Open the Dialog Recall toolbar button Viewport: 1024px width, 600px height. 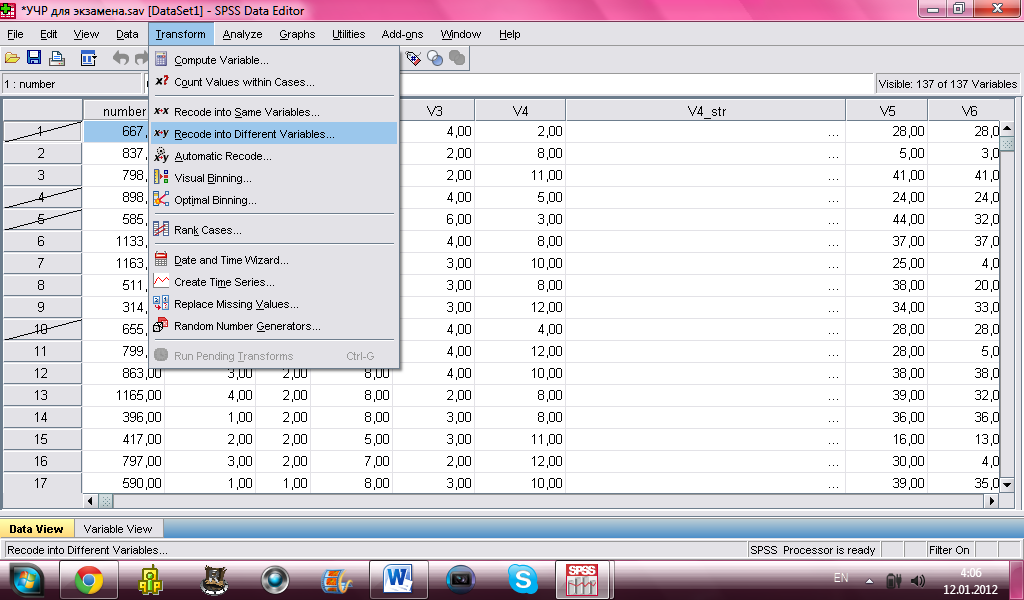pyautogui.click(x=89, y=59)
